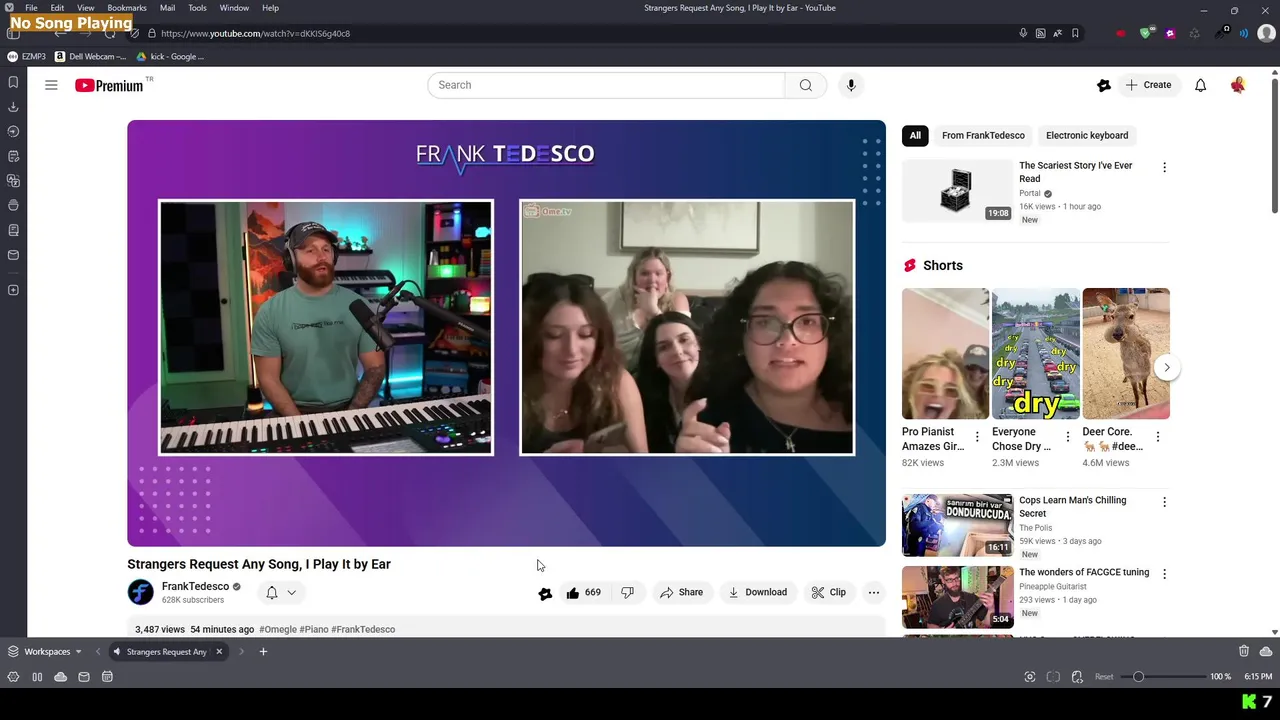
Task: Open closed tabs trash icon
Action: pos(1244,651)
